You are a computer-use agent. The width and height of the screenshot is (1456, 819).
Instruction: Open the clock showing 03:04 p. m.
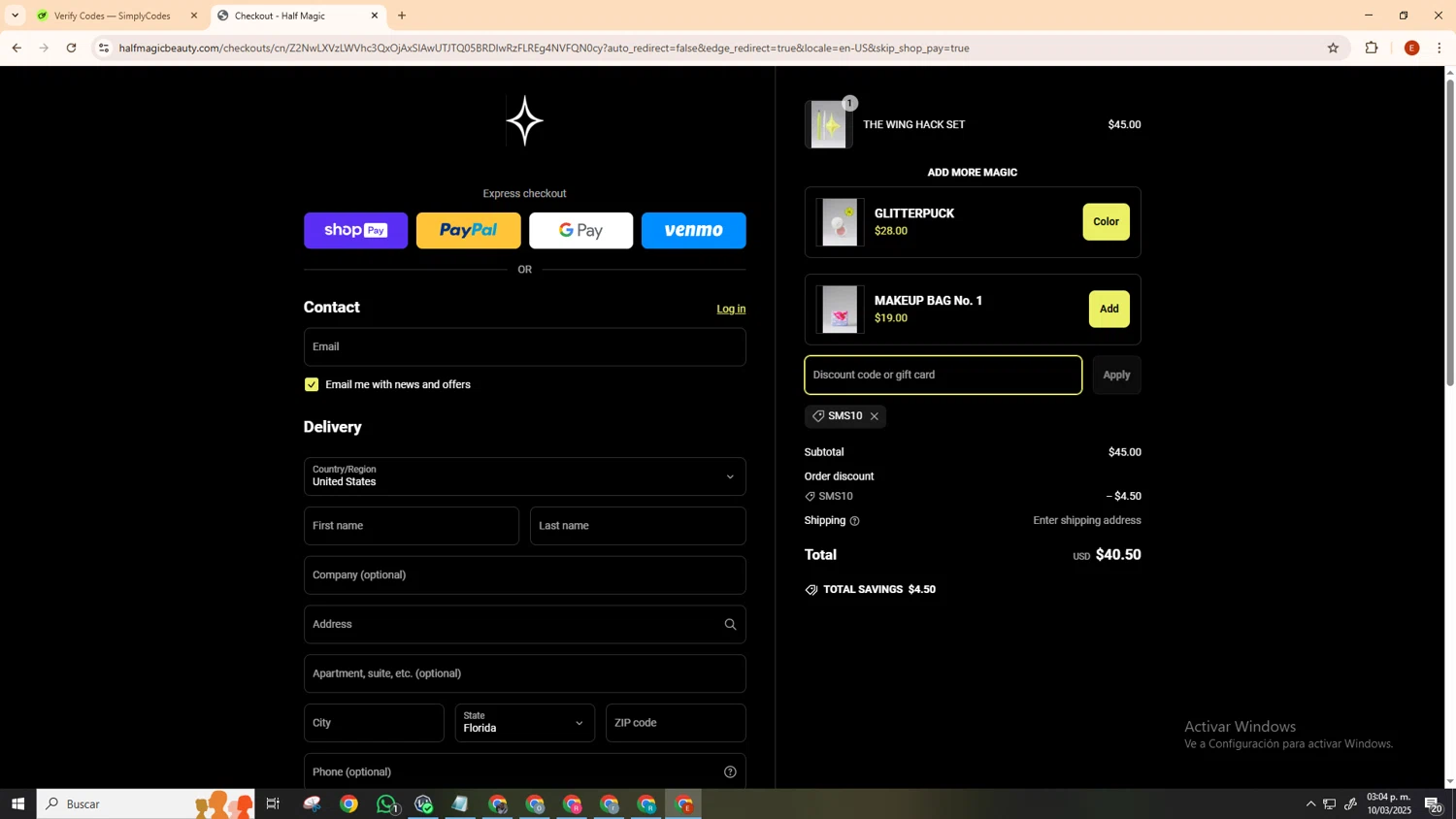tap(1389, 804)
